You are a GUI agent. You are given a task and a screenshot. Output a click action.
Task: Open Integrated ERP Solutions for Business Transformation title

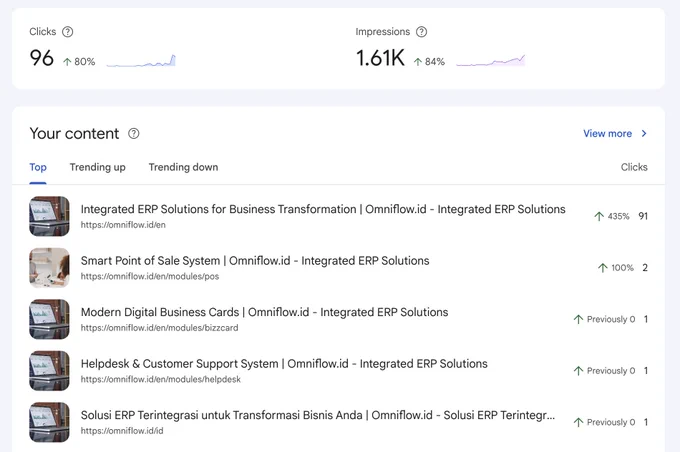point(323,210)
